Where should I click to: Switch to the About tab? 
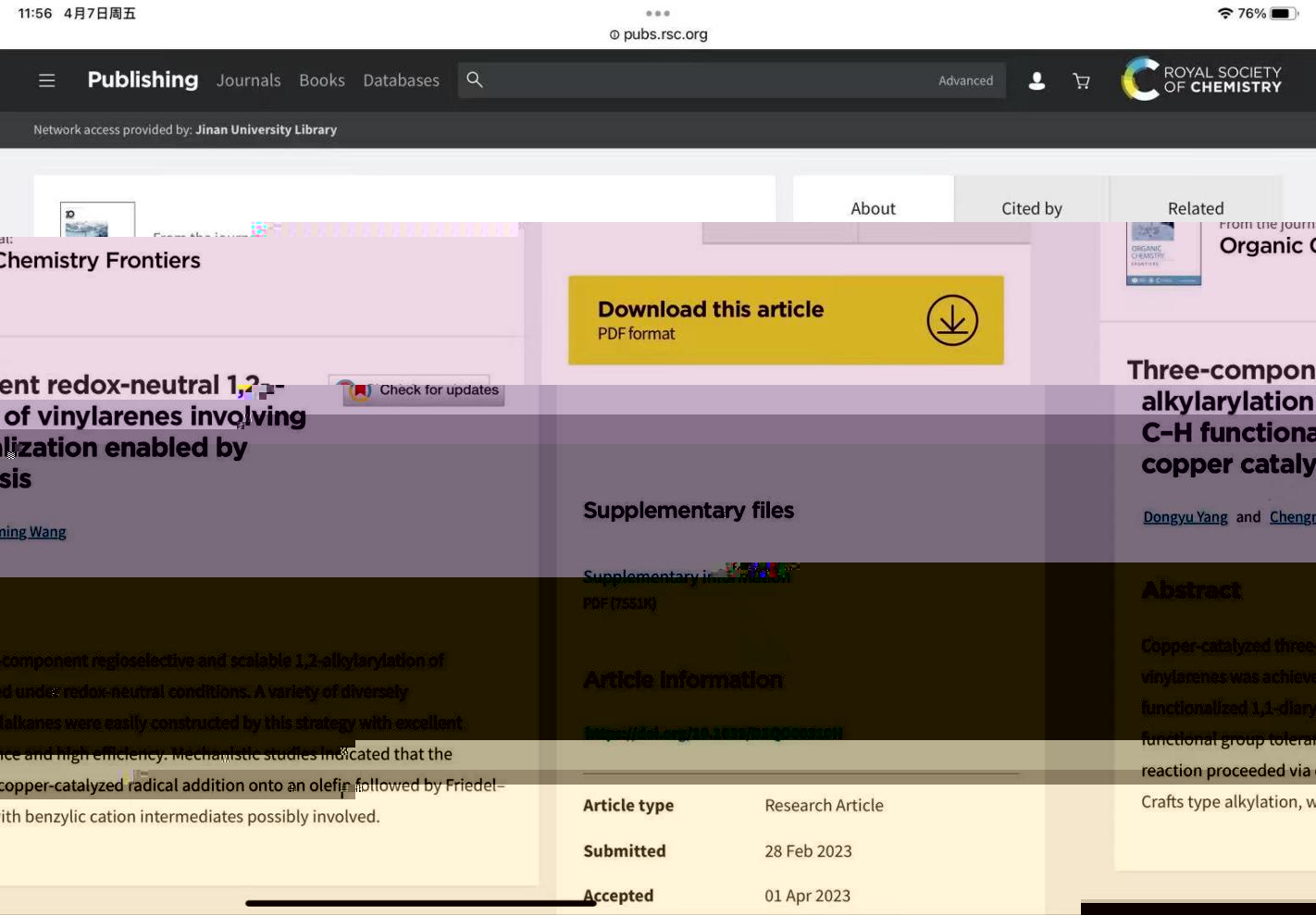(873, 208)
